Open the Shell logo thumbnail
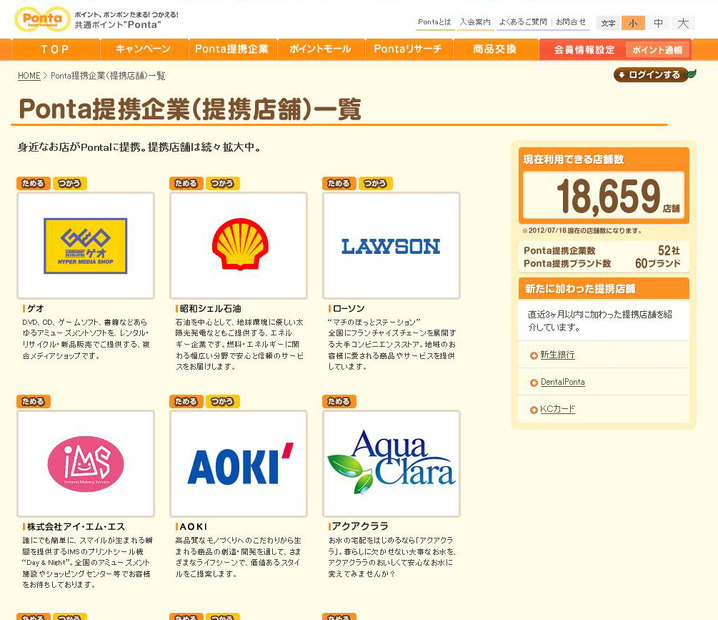The height and width of the screenshot is (620, 718). point(239,246)
